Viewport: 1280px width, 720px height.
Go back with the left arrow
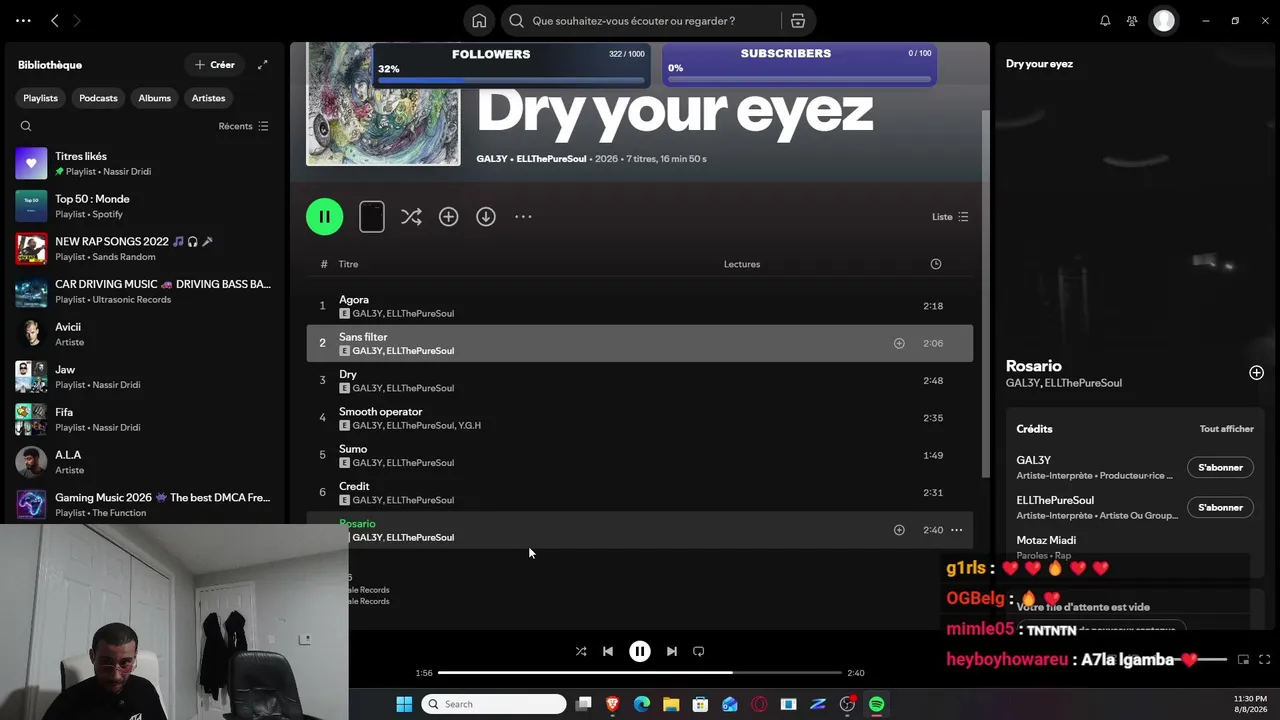point(55,20)
